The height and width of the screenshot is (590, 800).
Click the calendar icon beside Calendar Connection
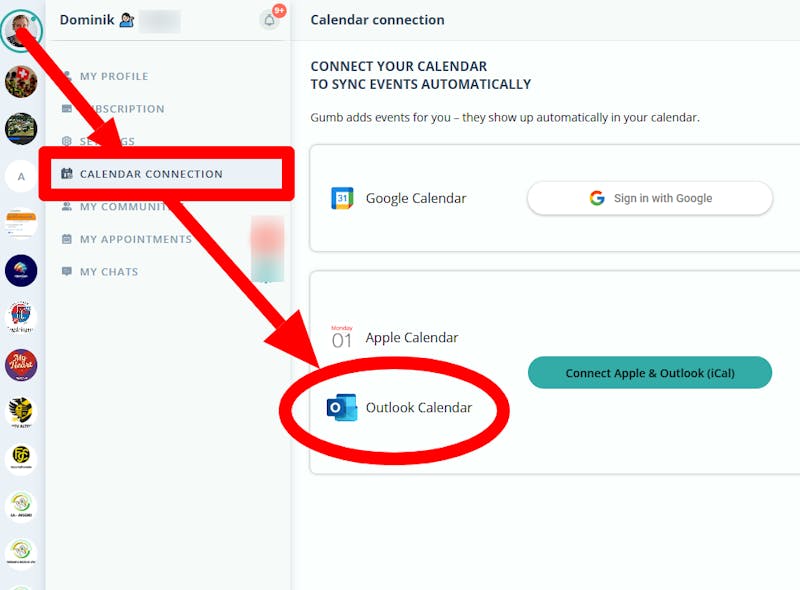point(67,174)
